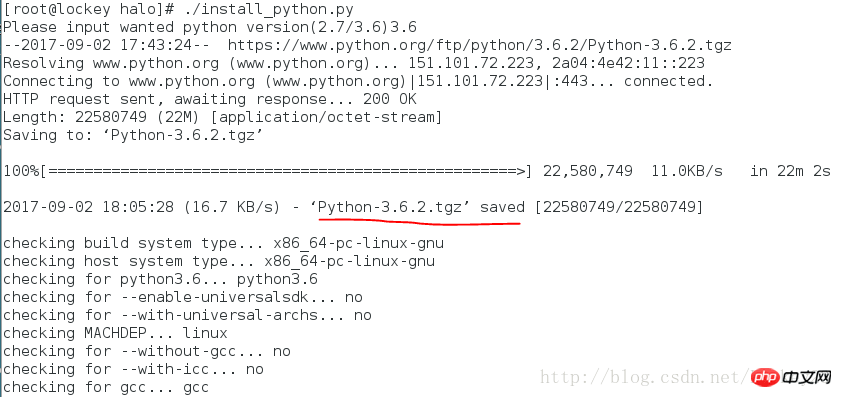Click the blog.csdn.net watermark URL
Screen dimensions: 842x397
tap(644, 377)
